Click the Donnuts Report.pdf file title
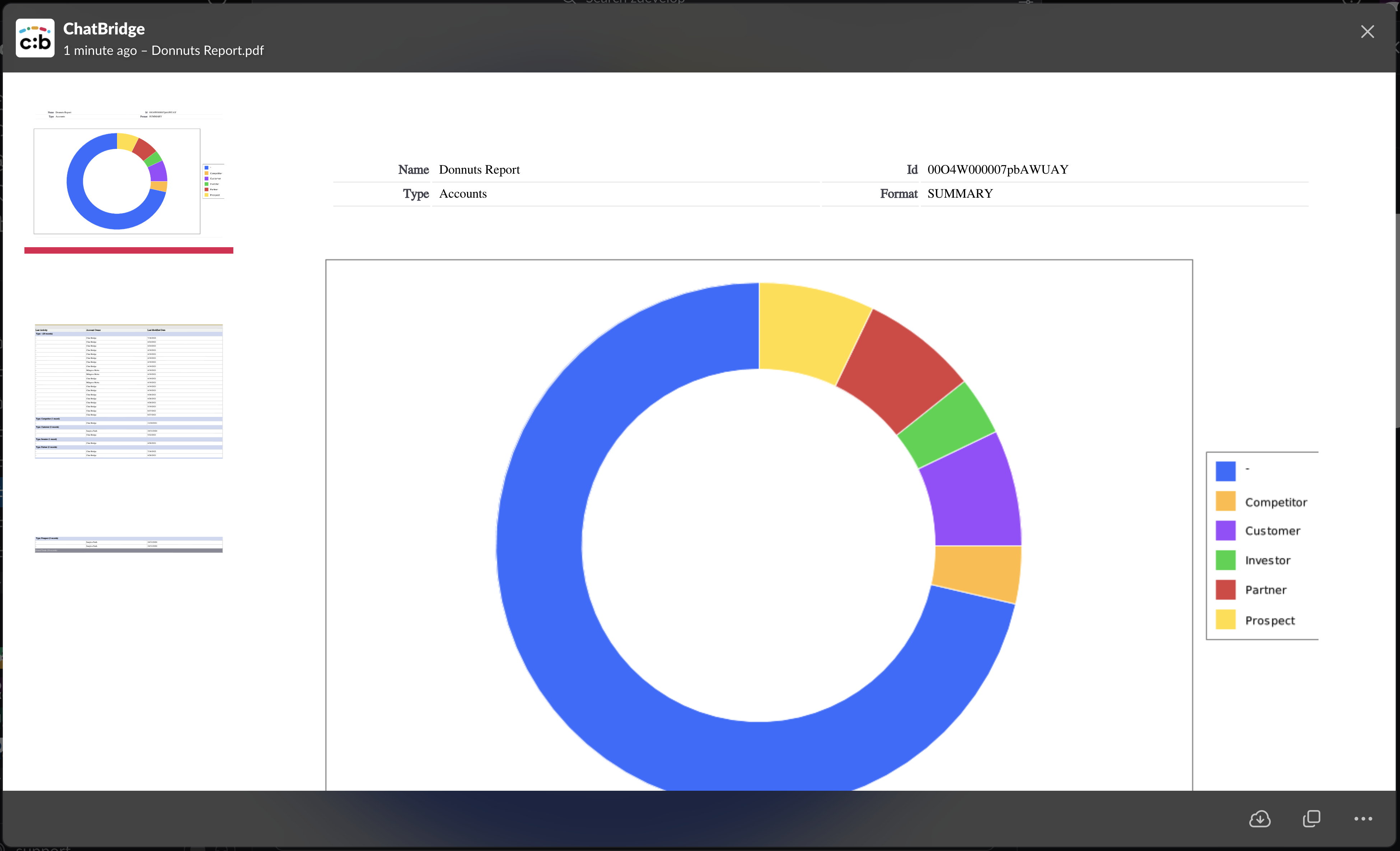Screen dimensions: 1400x851 [x=207, y=51]
